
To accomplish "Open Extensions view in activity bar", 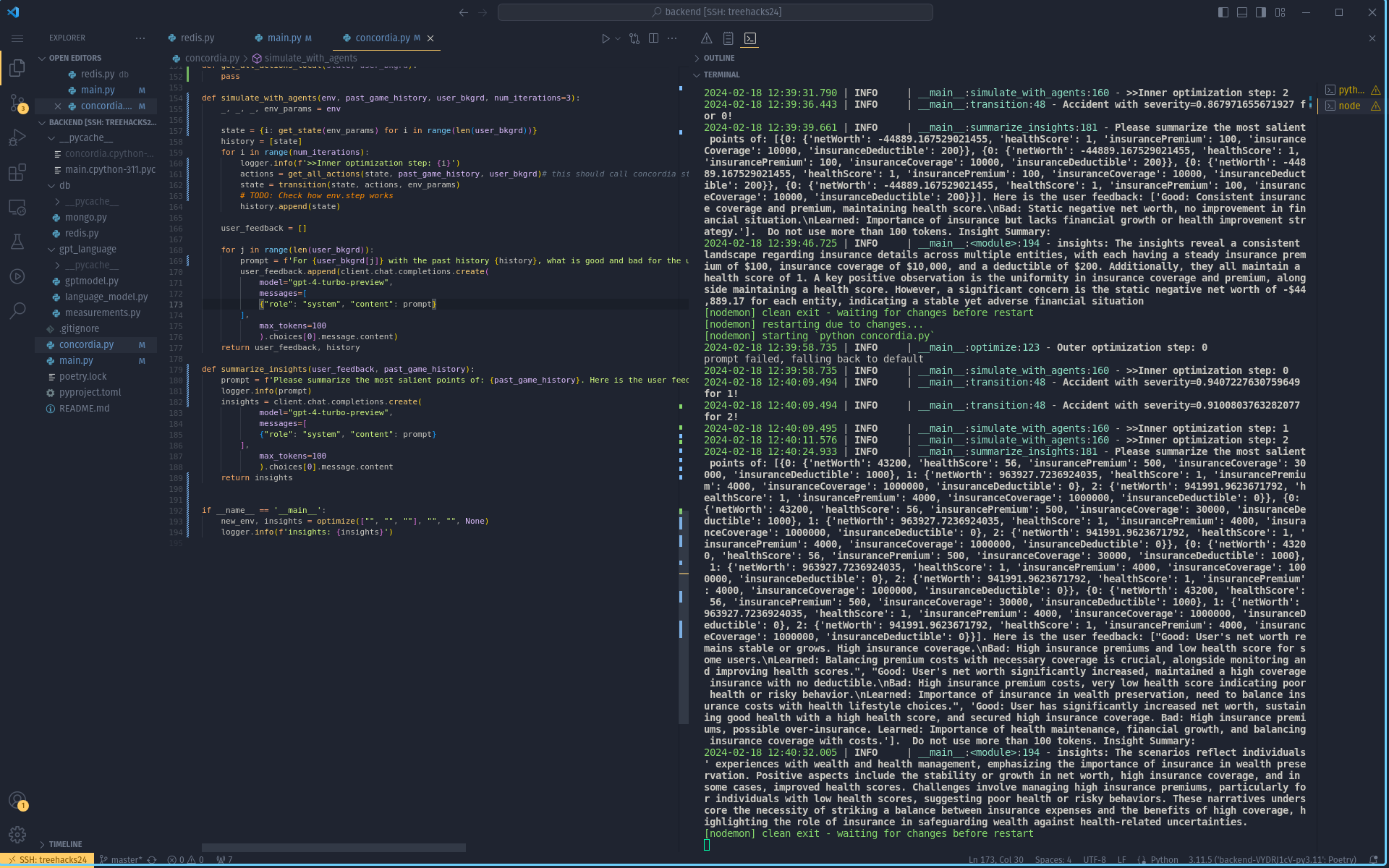I will (17, 172).
